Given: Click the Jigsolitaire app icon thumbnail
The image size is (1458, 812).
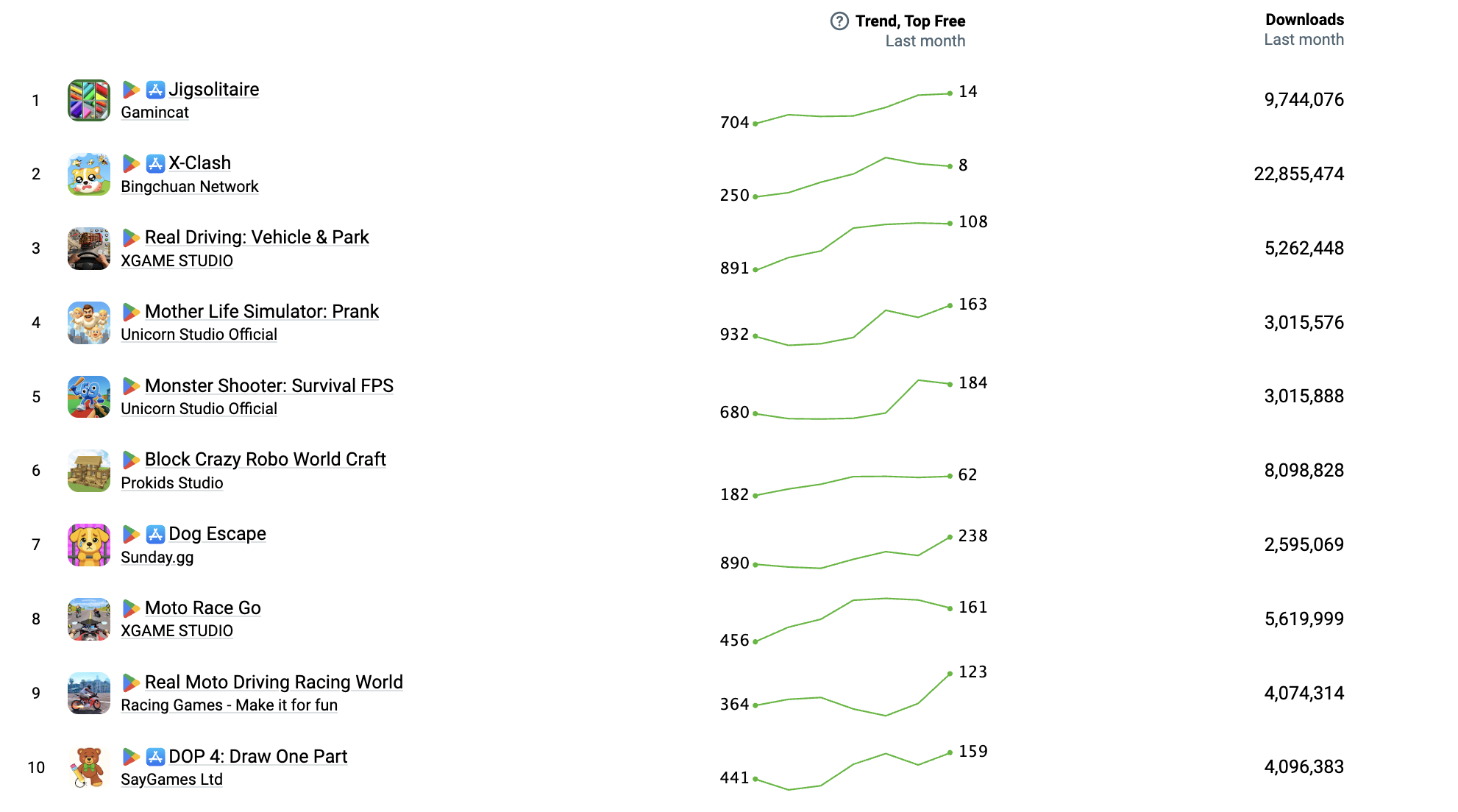Looking at the screenshot, I should pyautogui.click(x=89, y=101).
